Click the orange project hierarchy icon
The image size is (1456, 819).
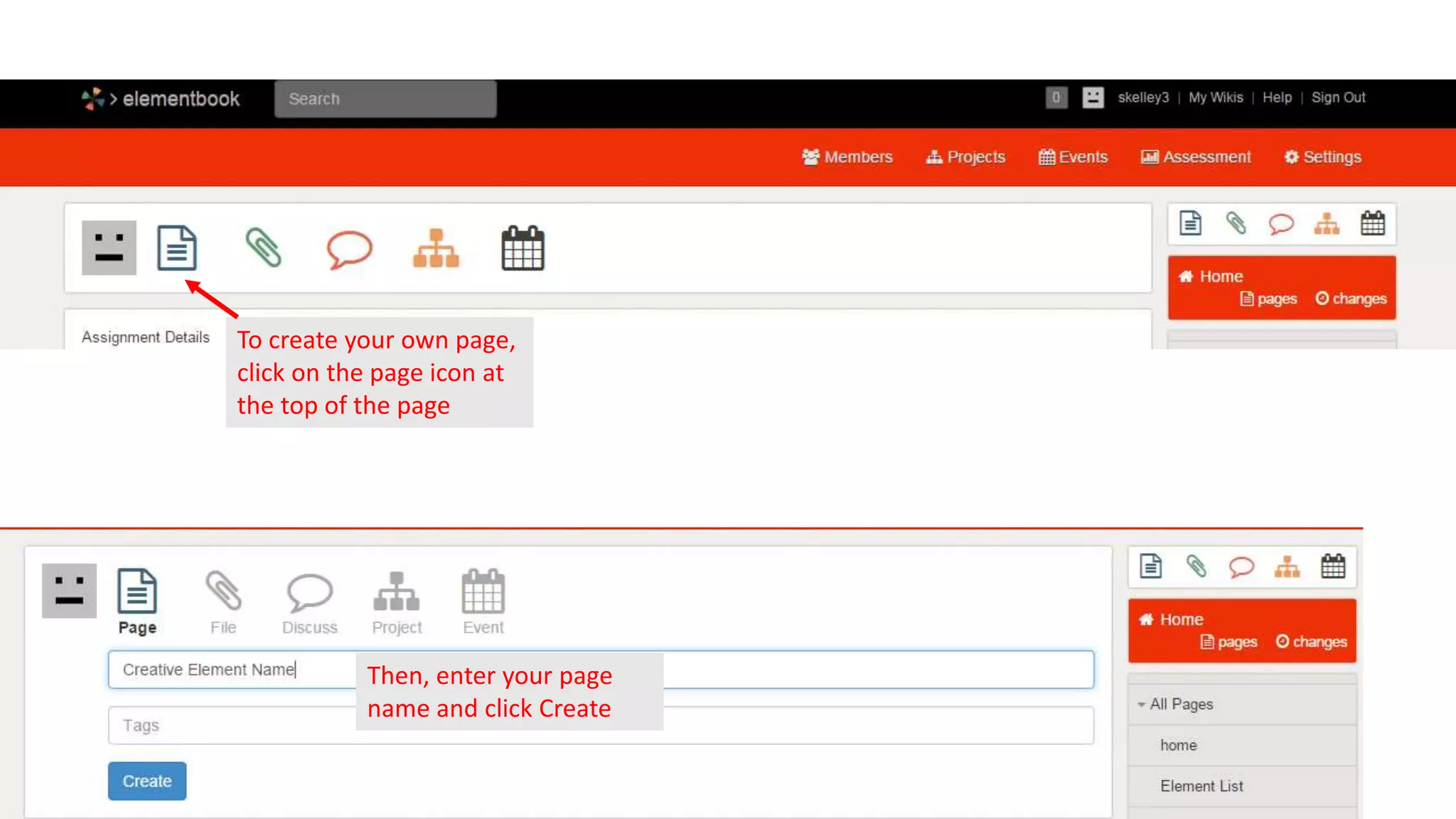[x=436, y=248]
